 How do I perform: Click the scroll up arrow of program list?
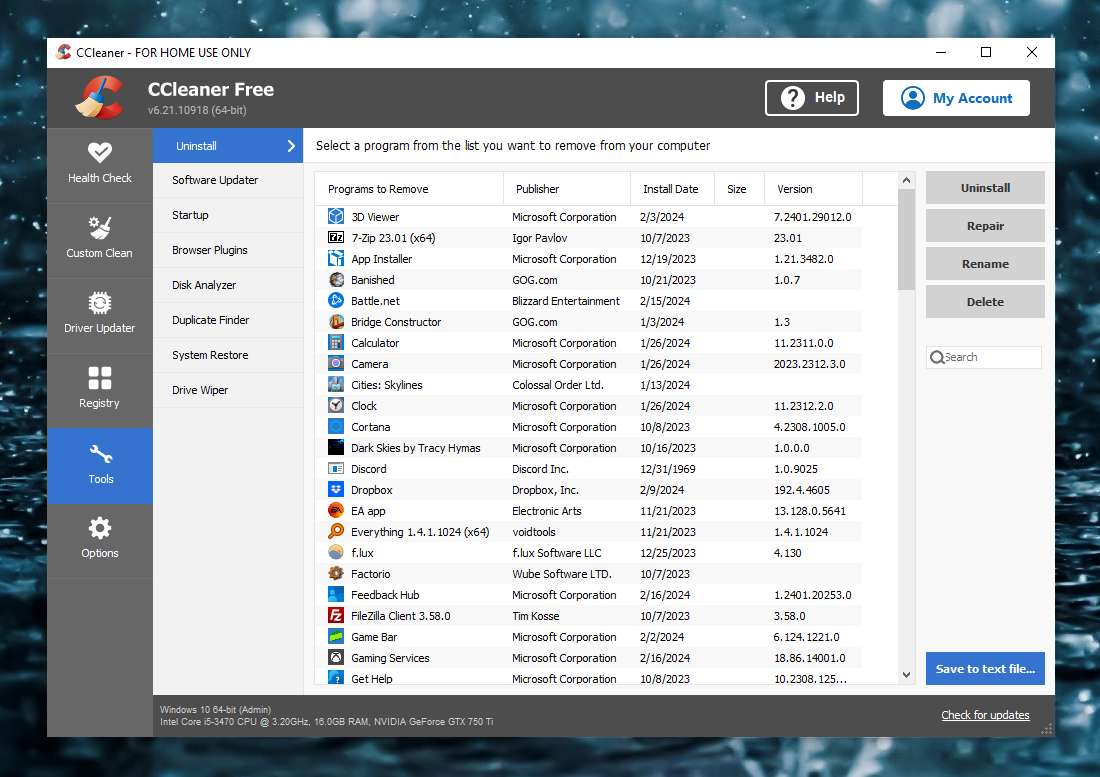click(906, 181)
